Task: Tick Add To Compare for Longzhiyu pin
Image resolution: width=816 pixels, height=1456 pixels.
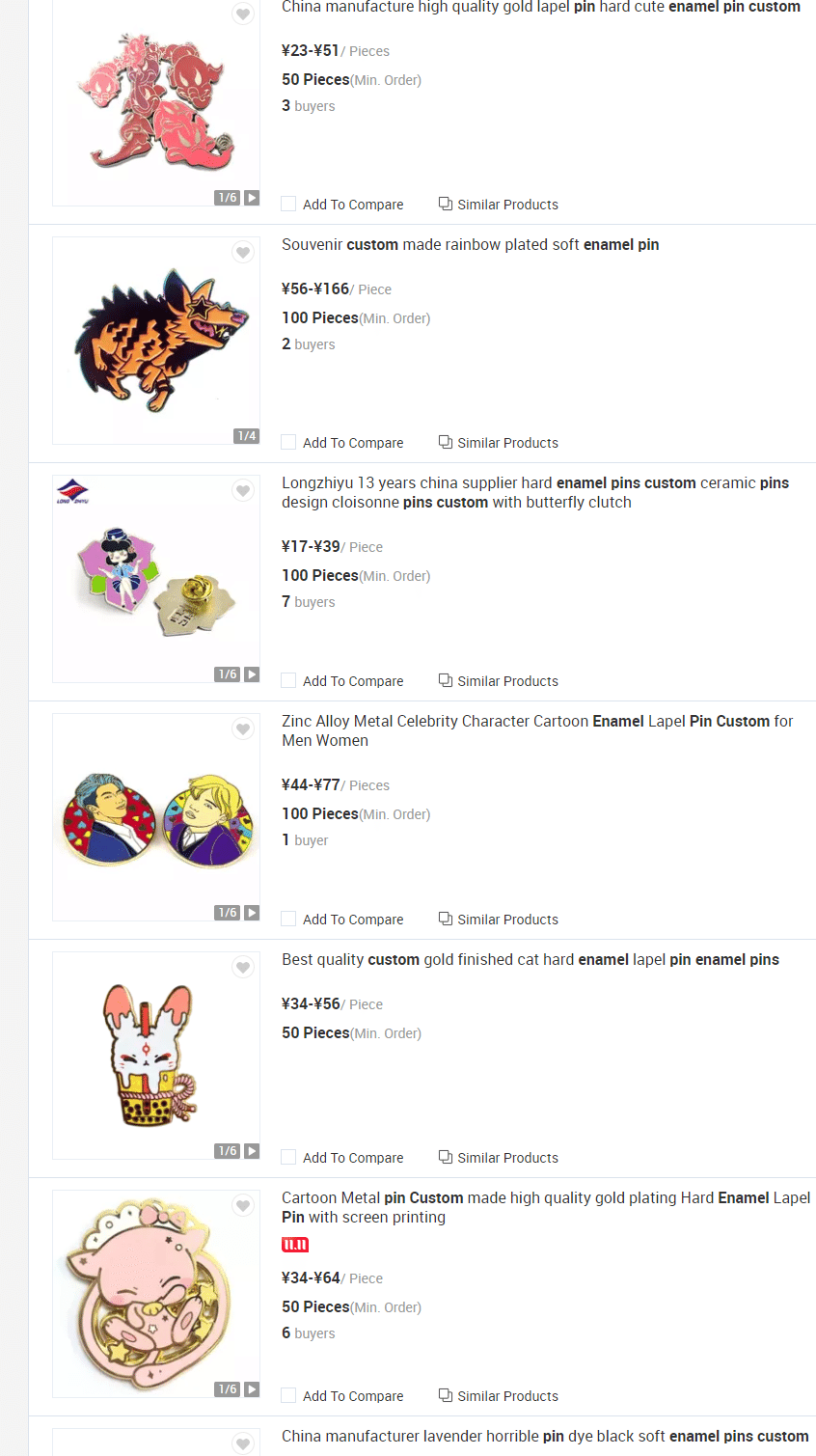Action: click(288, 681)
